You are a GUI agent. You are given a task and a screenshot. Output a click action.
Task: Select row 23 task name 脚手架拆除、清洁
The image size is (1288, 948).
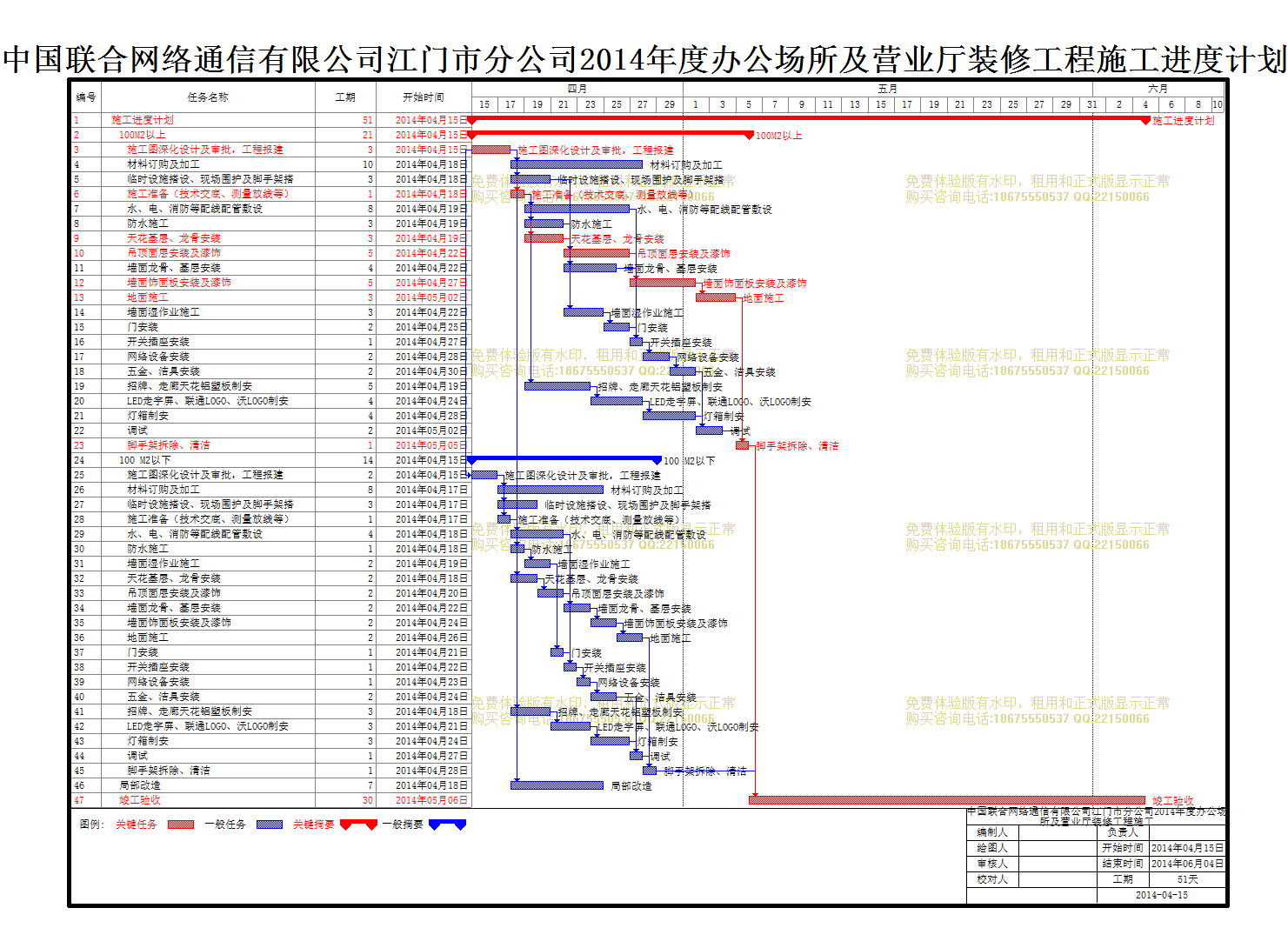coord(169,445)
